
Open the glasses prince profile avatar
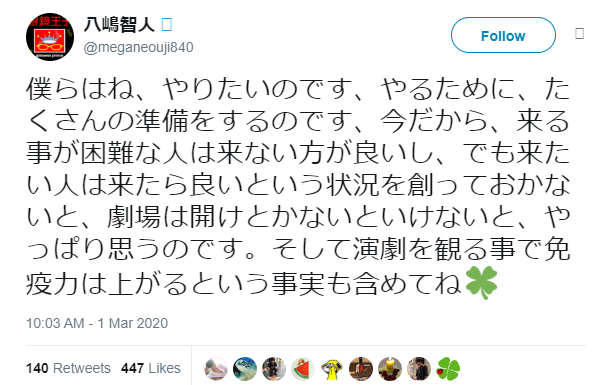point(50,37)
